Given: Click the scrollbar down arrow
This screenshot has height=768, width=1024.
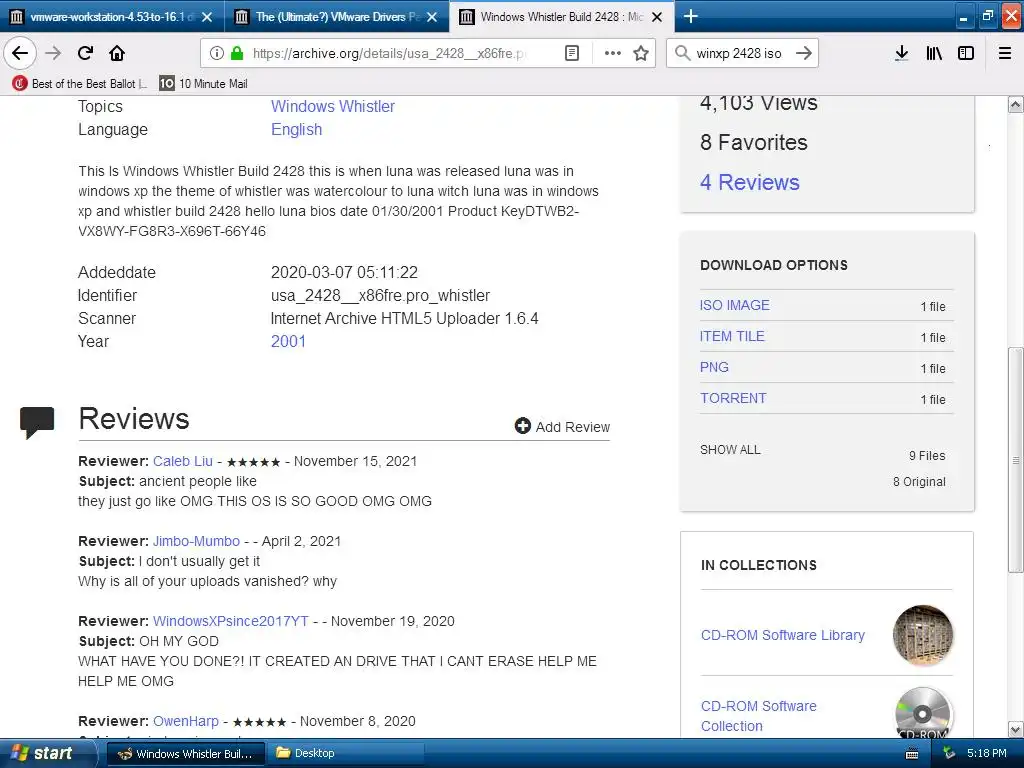Looking at the screenshot, I should point(1015,729).
